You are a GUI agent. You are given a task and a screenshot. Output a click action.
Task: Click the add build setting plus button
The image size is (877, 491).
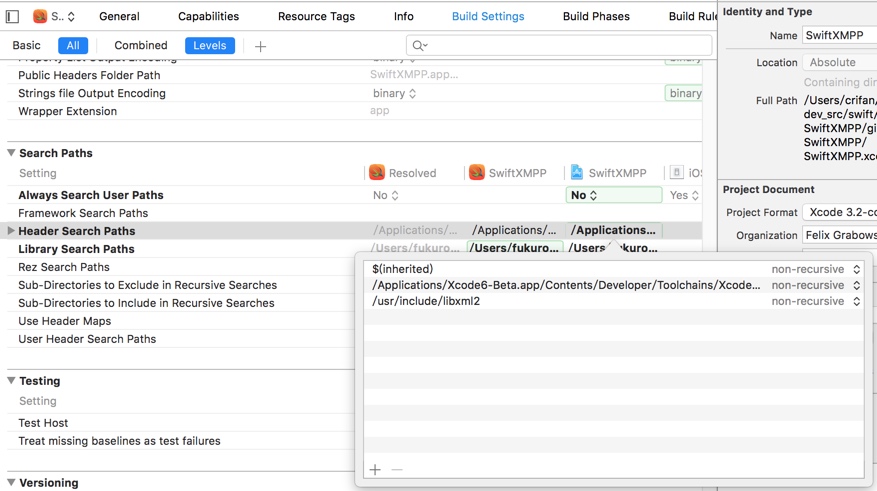(x=260, y=46)
